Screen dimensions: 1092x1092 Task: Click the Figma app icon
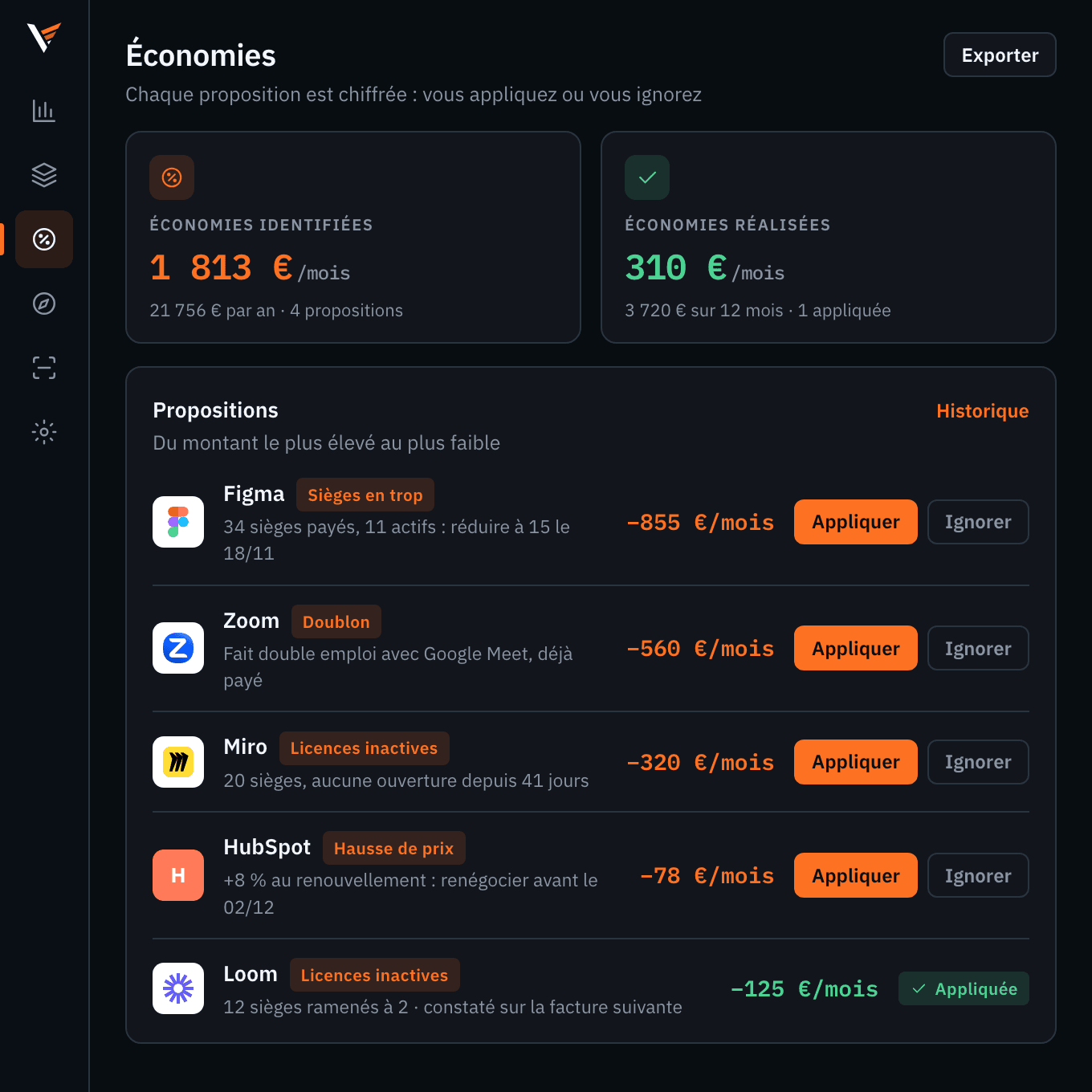click(178, 522)
